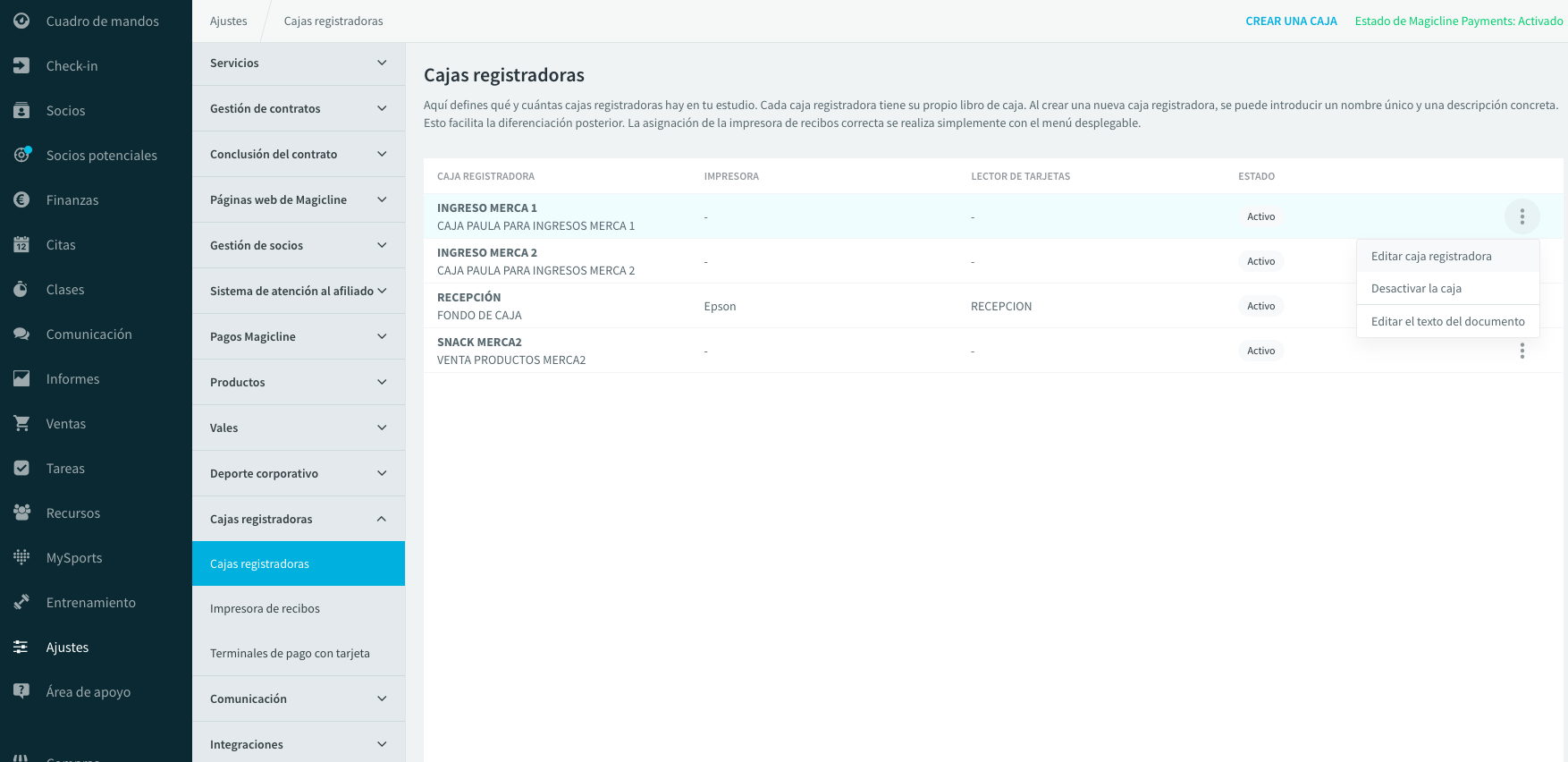Image resolution: width=1568 pixels, height=762 pixels.
Task: Open Impresora de recibos submenu item
Action: pyautogui.click(x=299, y=608)
